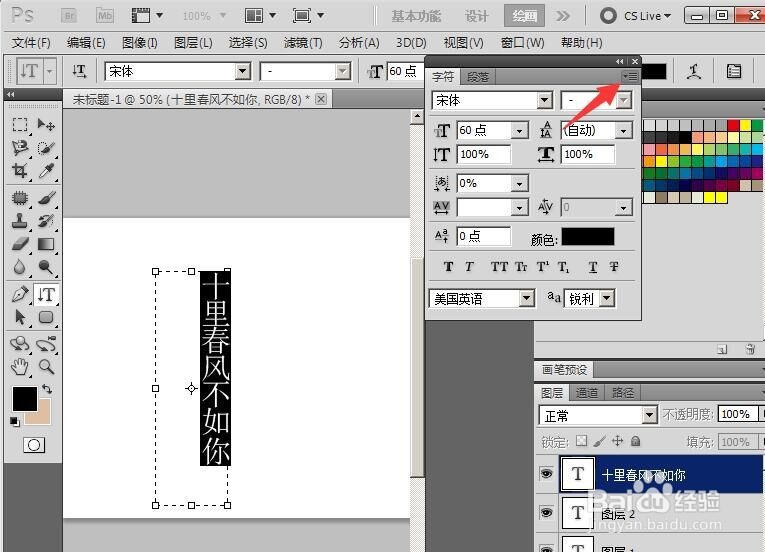Open the 图层(L) menu
This screenshot has width=765, height=552.
tap(193, 43)
